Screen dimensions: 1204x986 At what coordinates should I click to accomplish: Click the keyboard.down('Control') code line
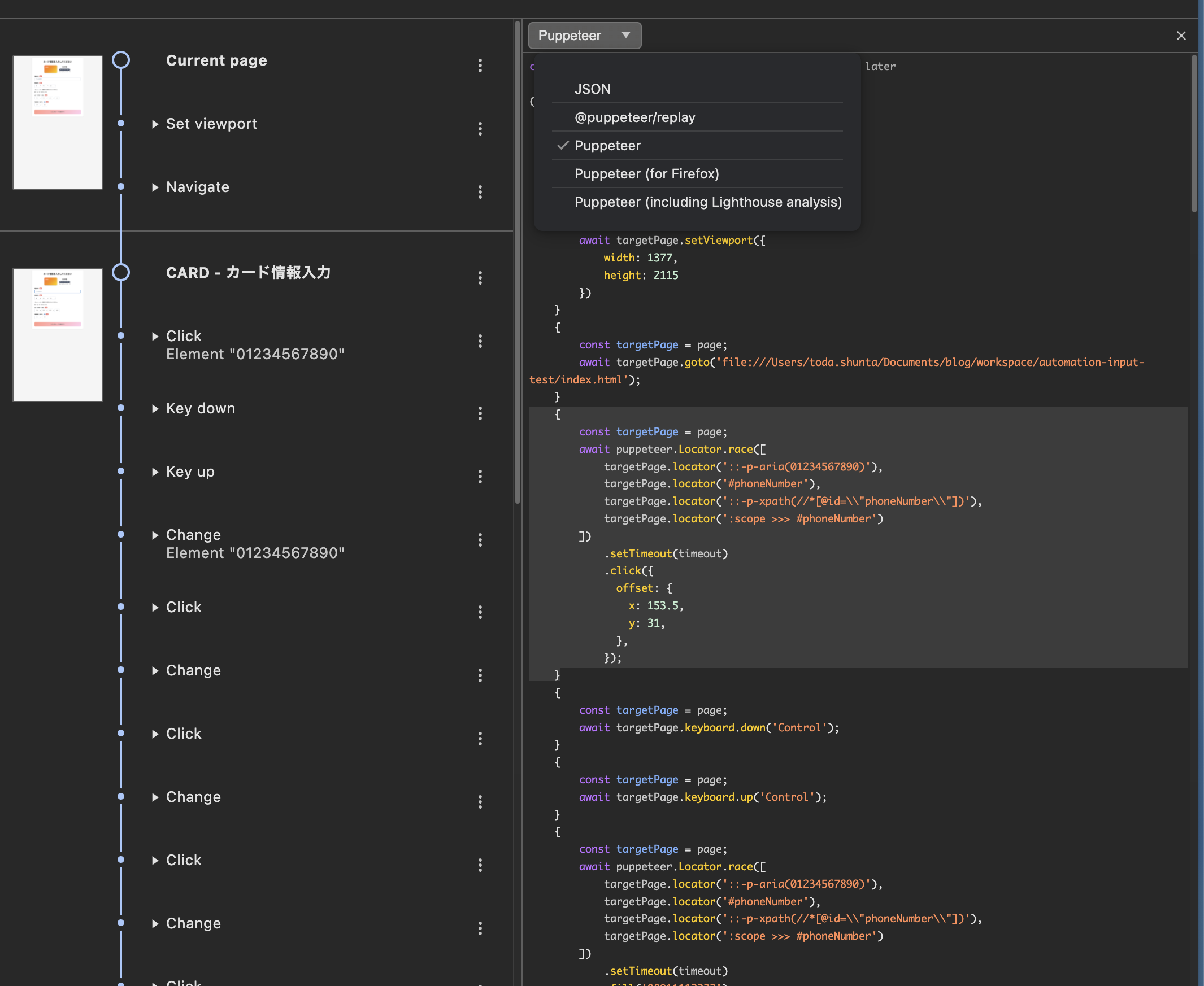point(709,727)
